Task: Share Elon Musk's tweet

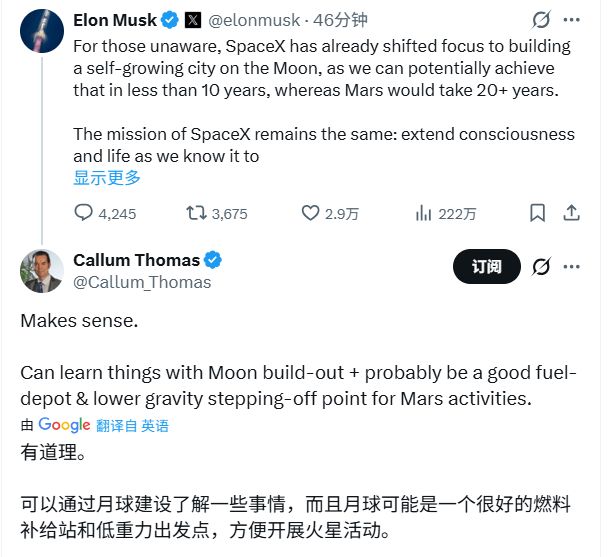Action: (572, 213)
